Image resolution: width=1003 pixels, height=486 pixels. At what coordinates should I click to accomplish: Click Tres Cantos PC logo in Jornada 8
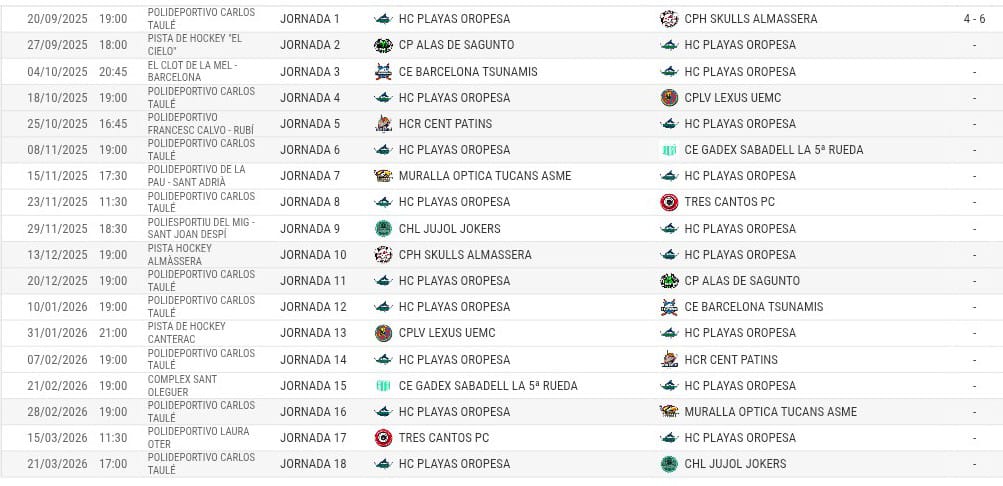[668, 202]
